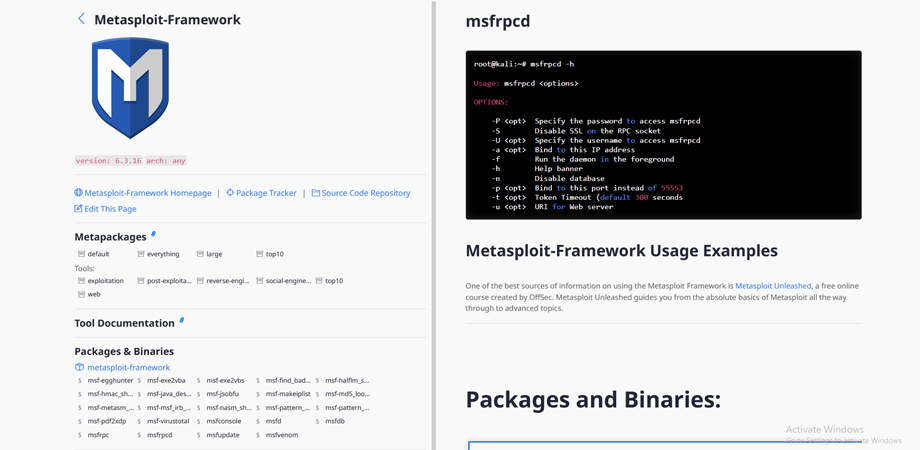The width and height of the screenshot is (920, 450).
Task: Click the box icon beside 'everything' metapackage
Action: [141, 254]
